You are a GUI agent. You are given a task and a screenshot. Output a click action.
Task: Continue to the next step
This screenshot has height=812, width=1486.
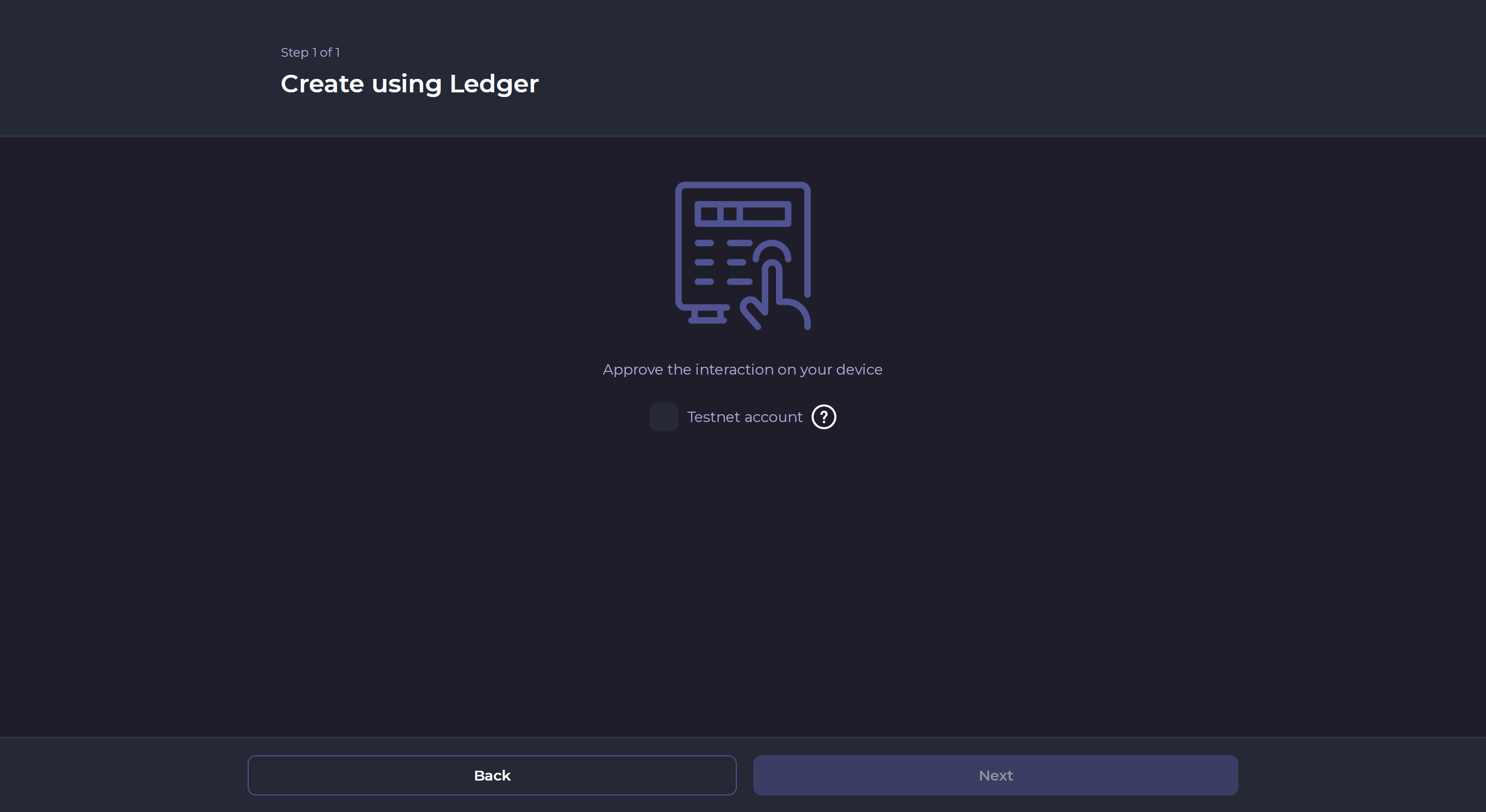(995, 775)
